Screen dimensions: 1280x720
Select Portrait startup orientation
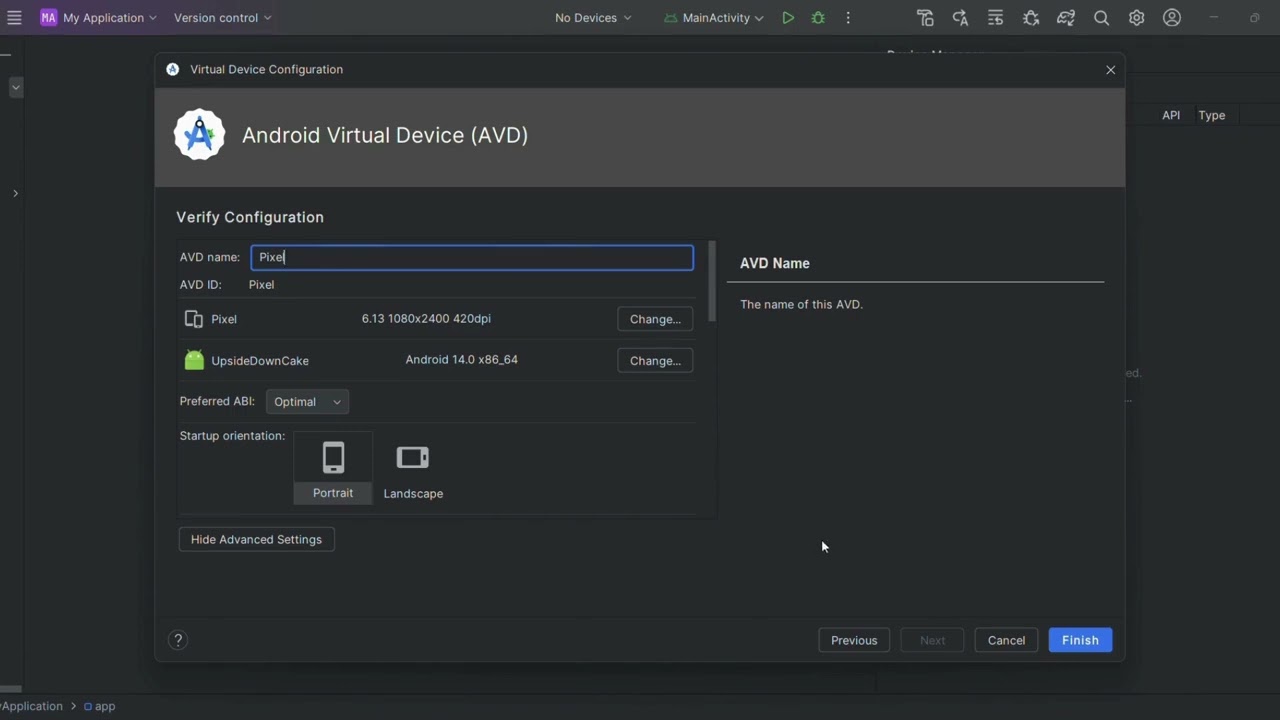coord(333,468)
